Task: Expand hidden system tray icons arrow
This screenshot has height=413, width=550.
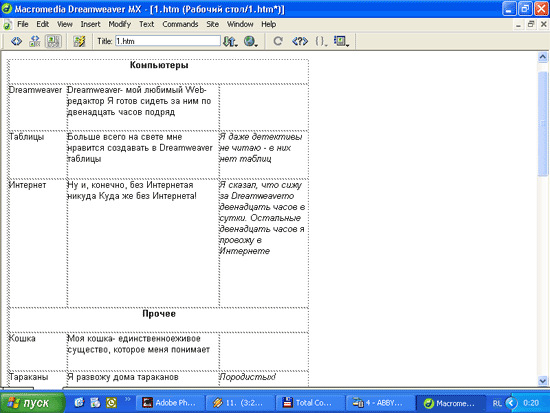Action: pyautogui.click(x=511, y=403)
